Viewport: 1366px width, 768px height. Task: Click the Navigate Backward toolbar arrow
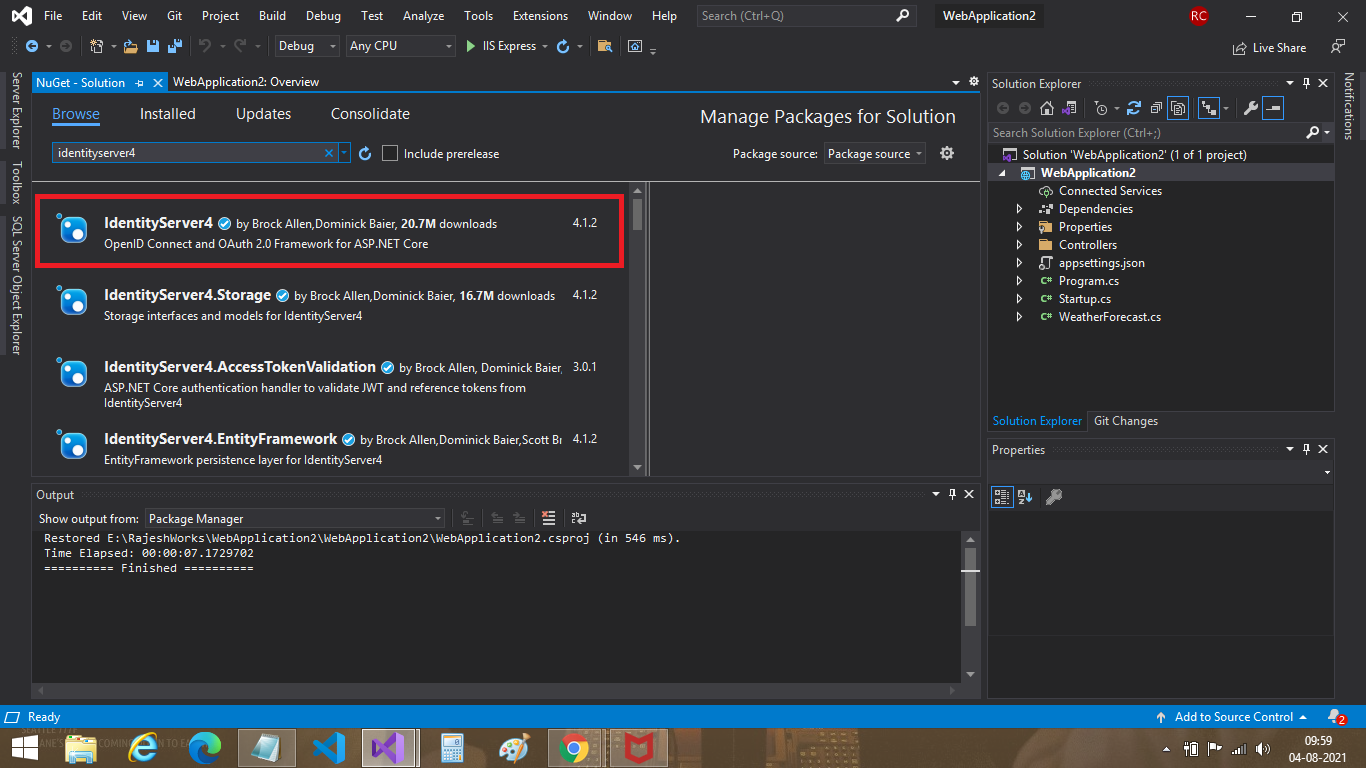coord(31,46)
